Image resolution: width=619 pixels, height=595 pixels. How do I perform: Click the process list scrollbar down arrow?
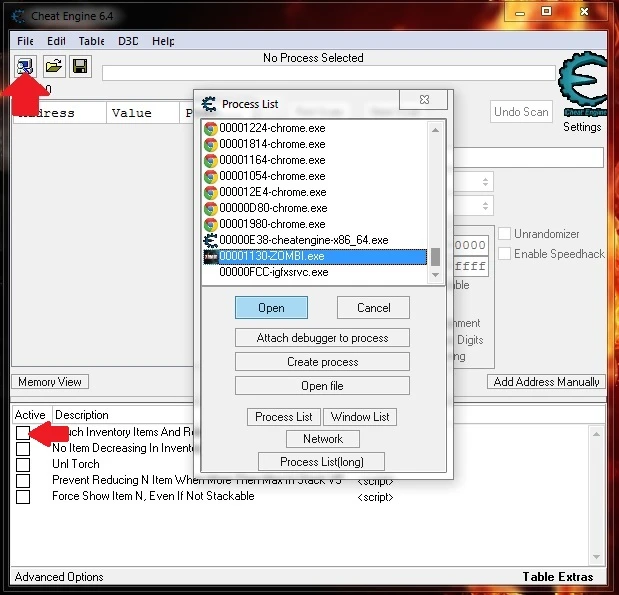[435, 275]
